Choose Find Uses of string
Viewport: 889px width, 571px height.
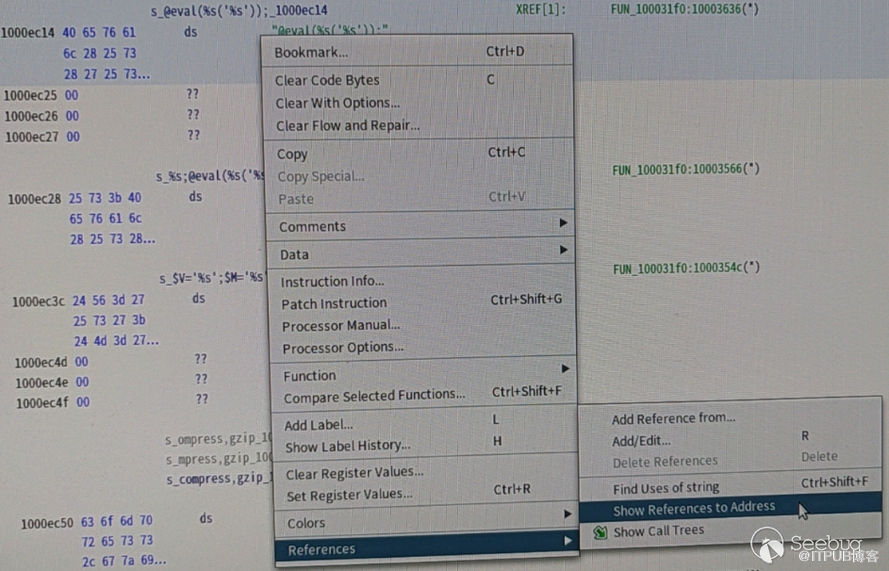pyautogui.click(x=666, y=488)
